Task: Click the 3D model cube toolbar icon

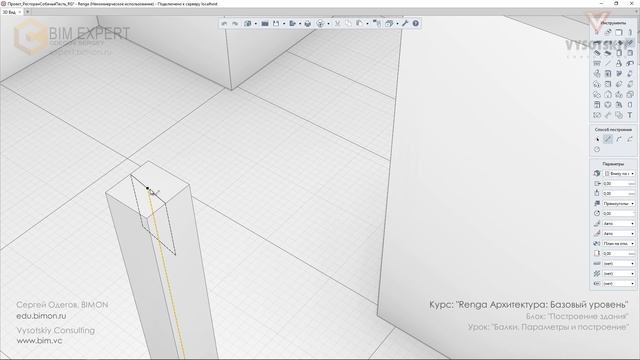Action: pyautogui.click(x=247, y=24)
